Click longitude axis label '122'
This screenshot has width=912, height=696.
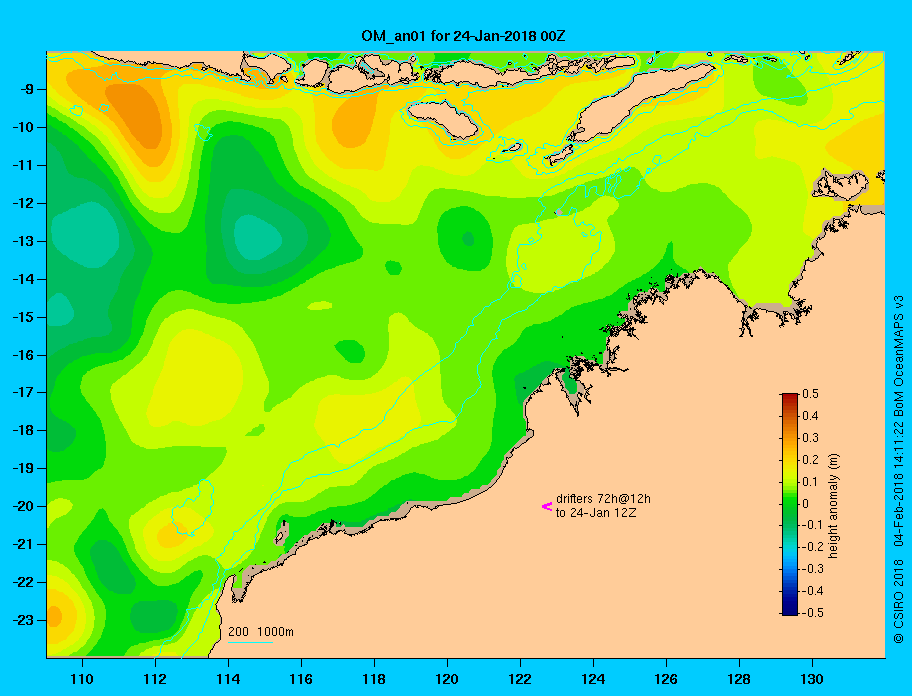tap(520, 679)
